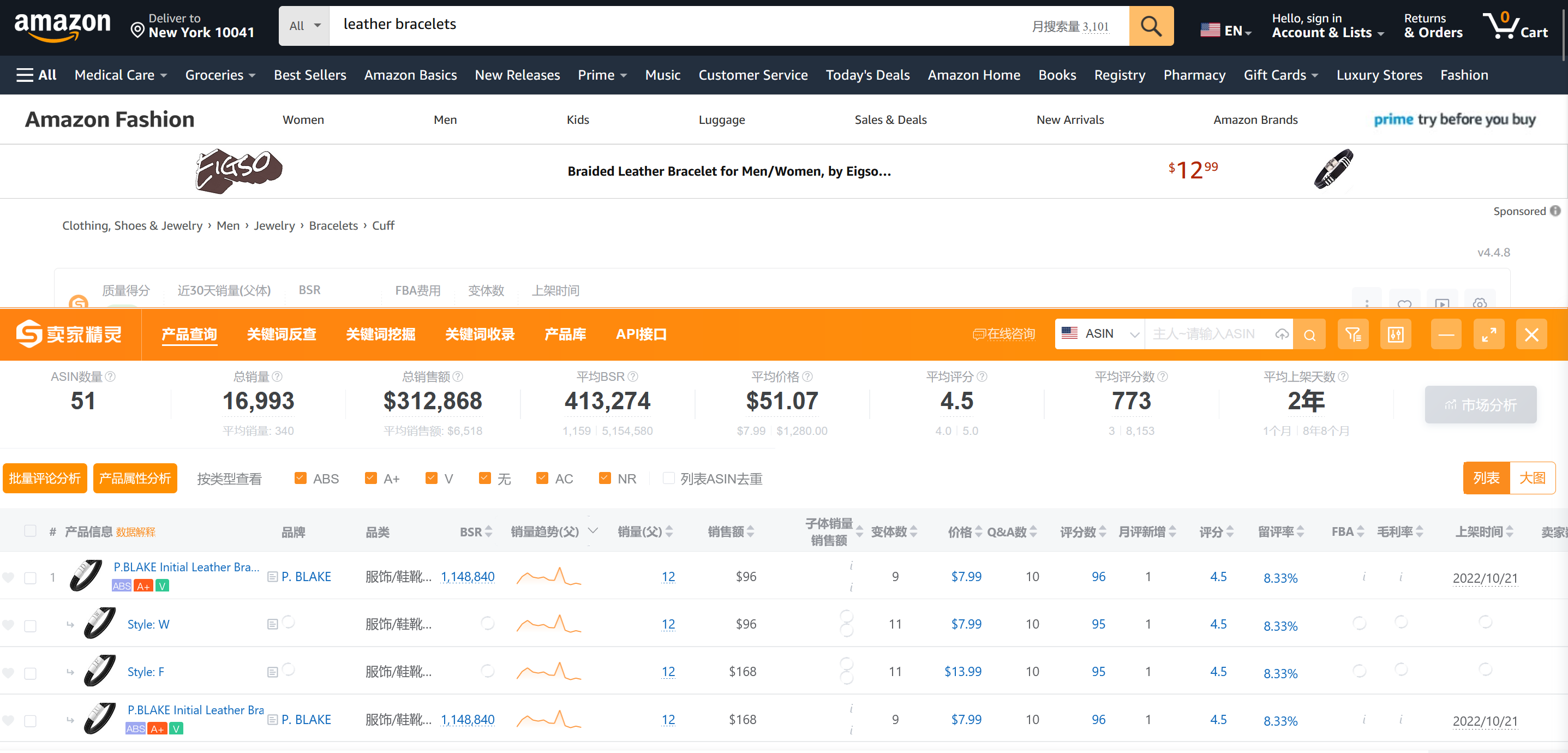The image size is (1568, 753).
Task: Expand the Prime menu
Action: tap(602, 75)
